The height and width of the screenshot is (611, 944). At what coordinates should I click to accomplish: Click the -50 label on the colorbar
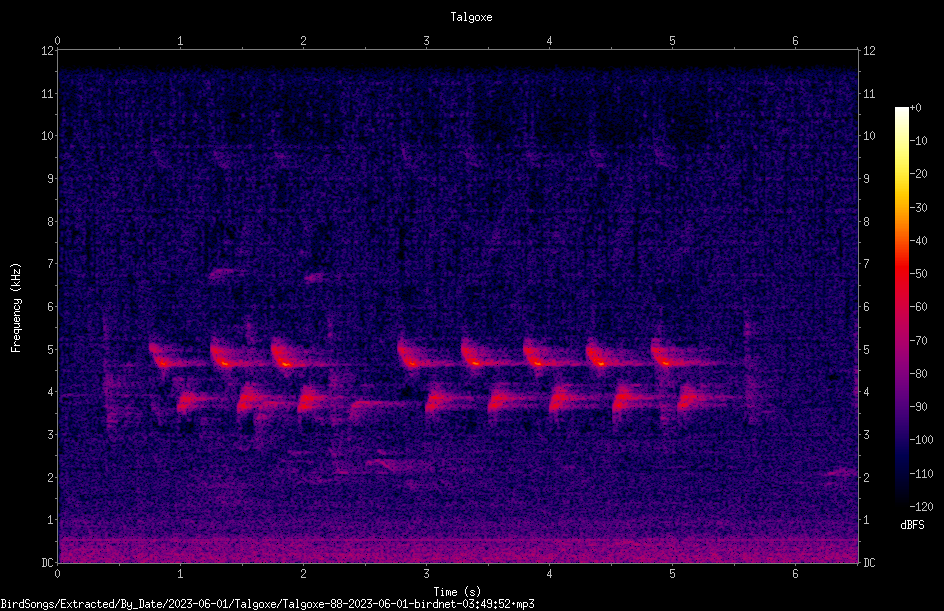pyautogui.click(x=918, y=273)
